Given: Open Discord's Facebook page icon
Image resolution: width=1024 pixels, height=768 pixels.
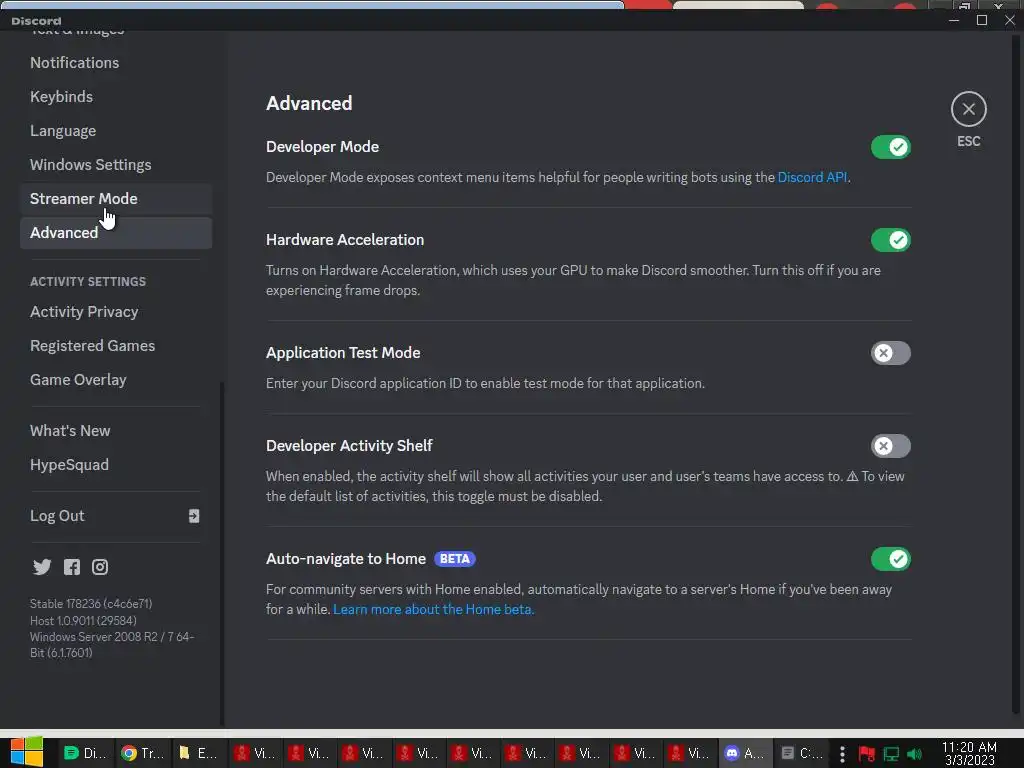Looking at the screenshot, I should click(72, 567).
